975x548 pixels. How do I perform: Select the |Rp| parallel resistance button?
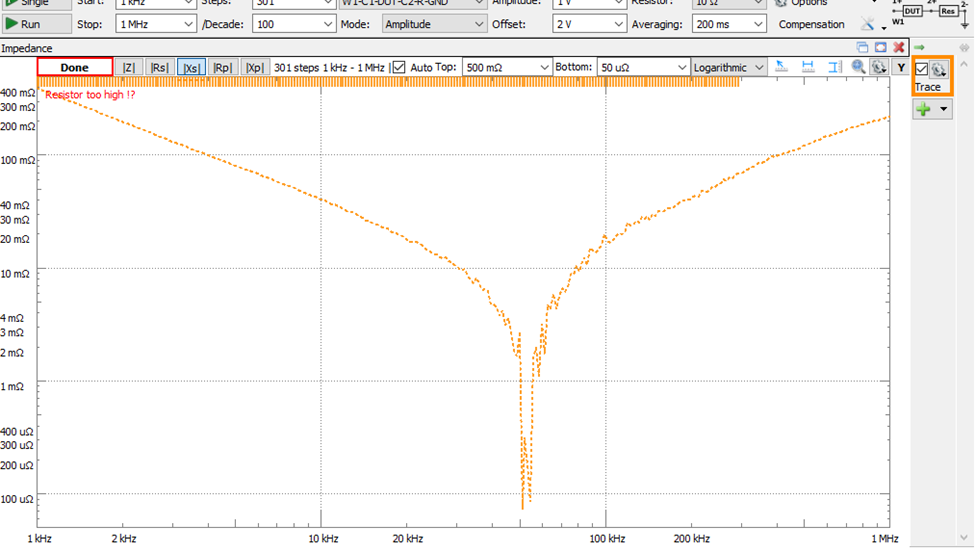[222, 67]
